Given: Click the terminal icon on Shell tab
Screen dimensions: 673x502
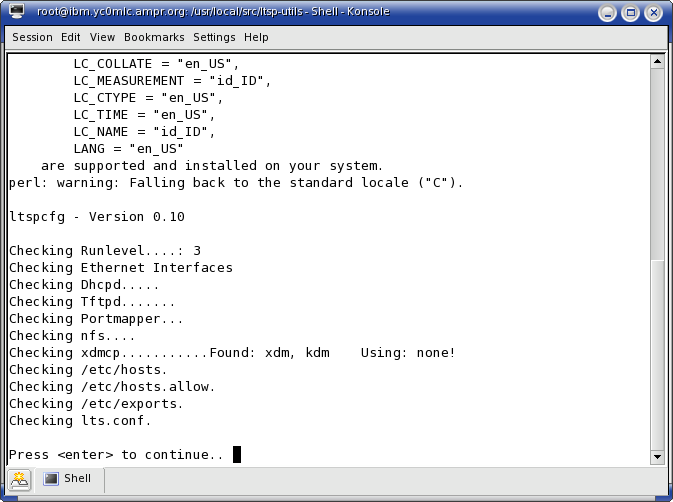Looking at the screenshot, I should [51, 478].
